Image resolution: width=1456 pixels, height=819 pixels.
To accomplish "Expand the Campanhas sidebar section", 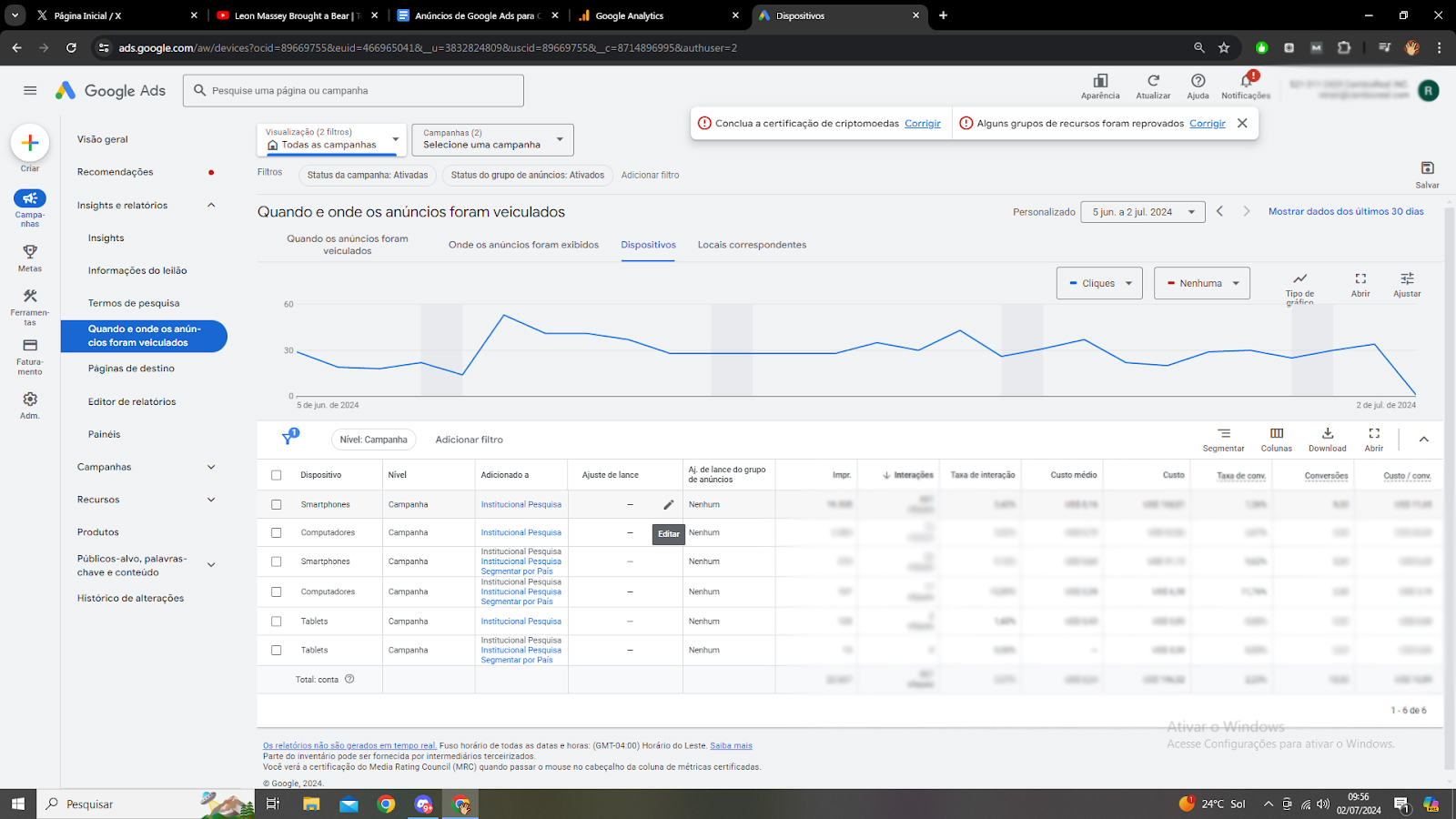I will pyautogui.click(x=211, y=467).
